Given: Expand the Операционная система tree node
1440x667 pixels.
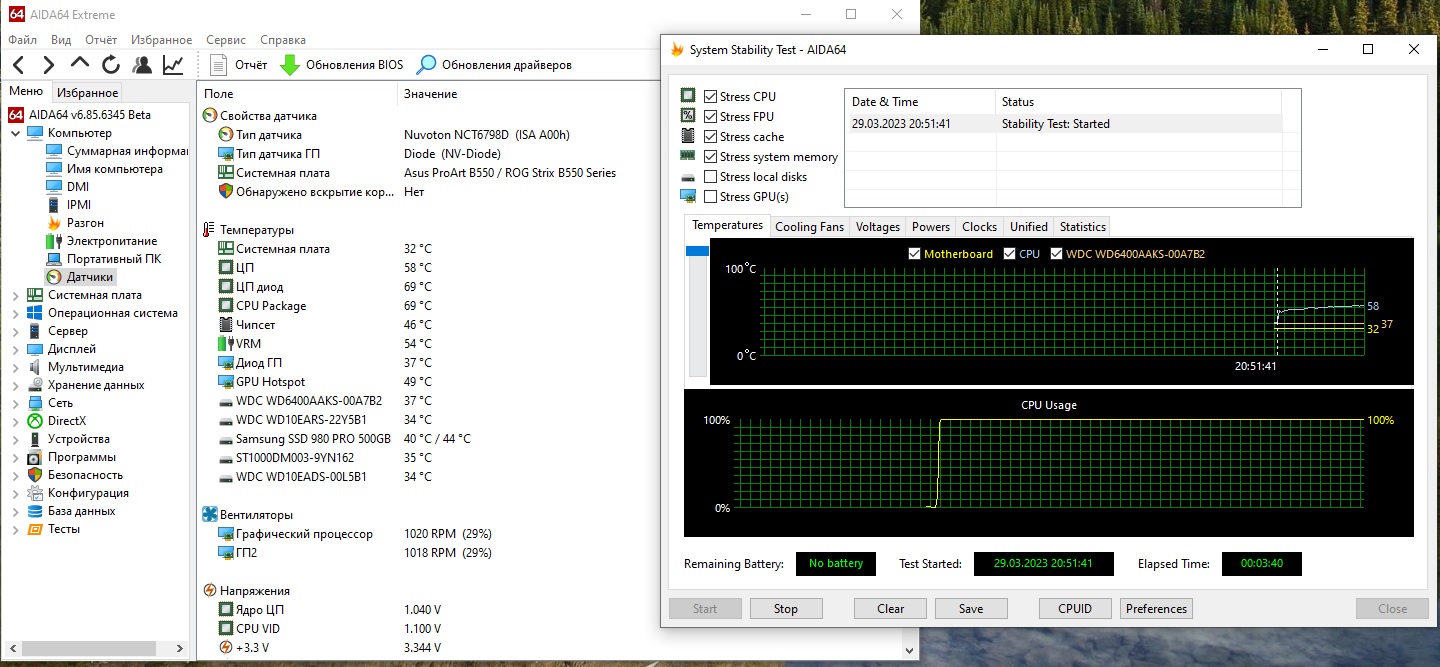Looking at the screenshot, I should 15,313.
